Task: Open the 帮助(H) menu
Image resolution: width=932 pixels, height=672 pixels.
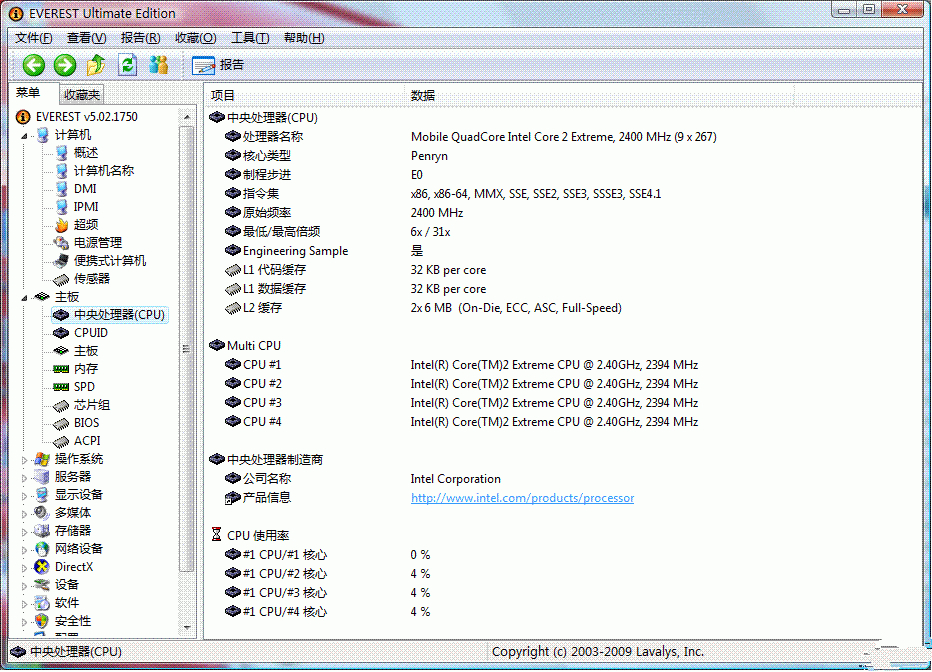Action: pyautogui.click(x=304, y=38)
